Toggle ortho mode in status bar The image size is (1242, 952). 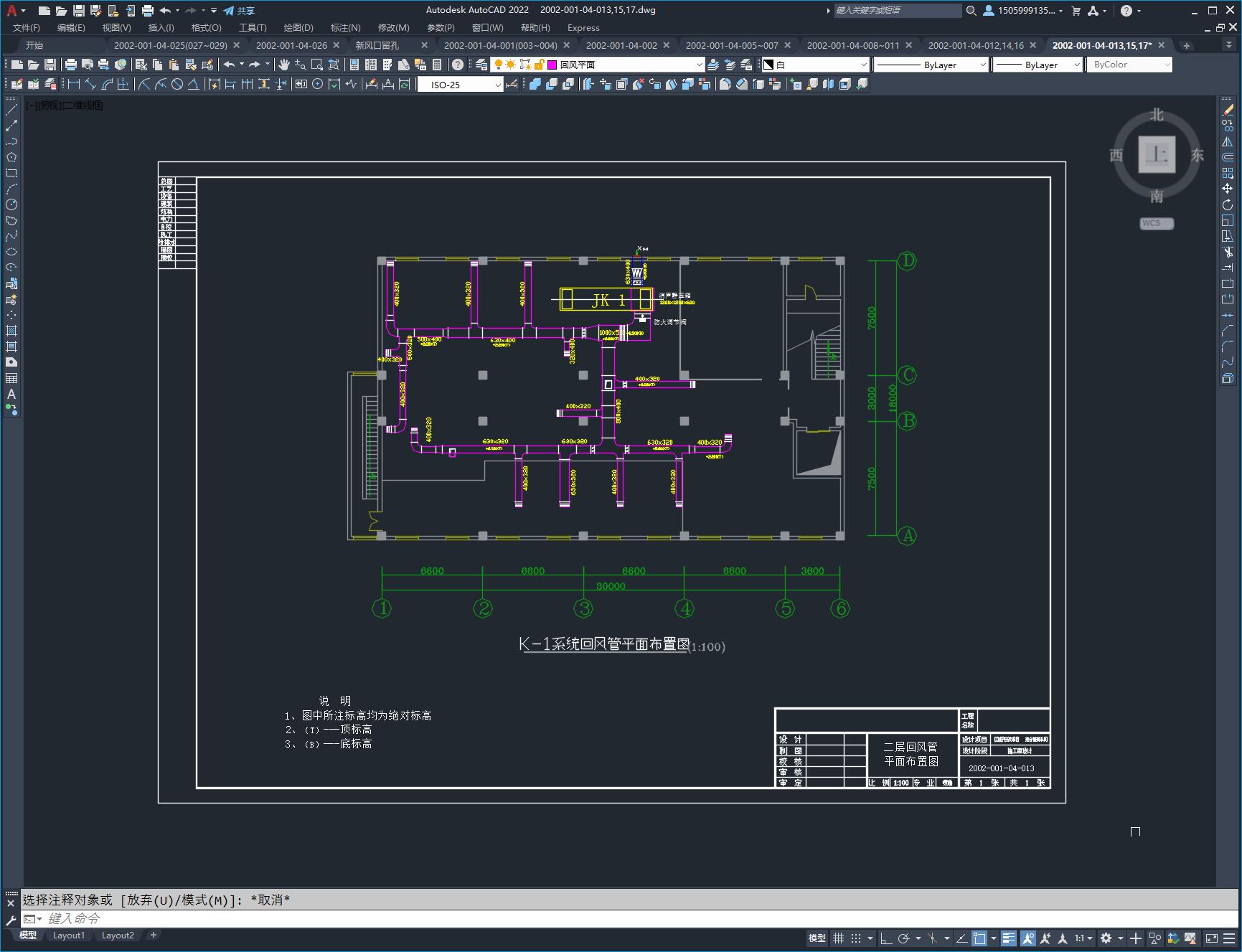tap(886, 938)
